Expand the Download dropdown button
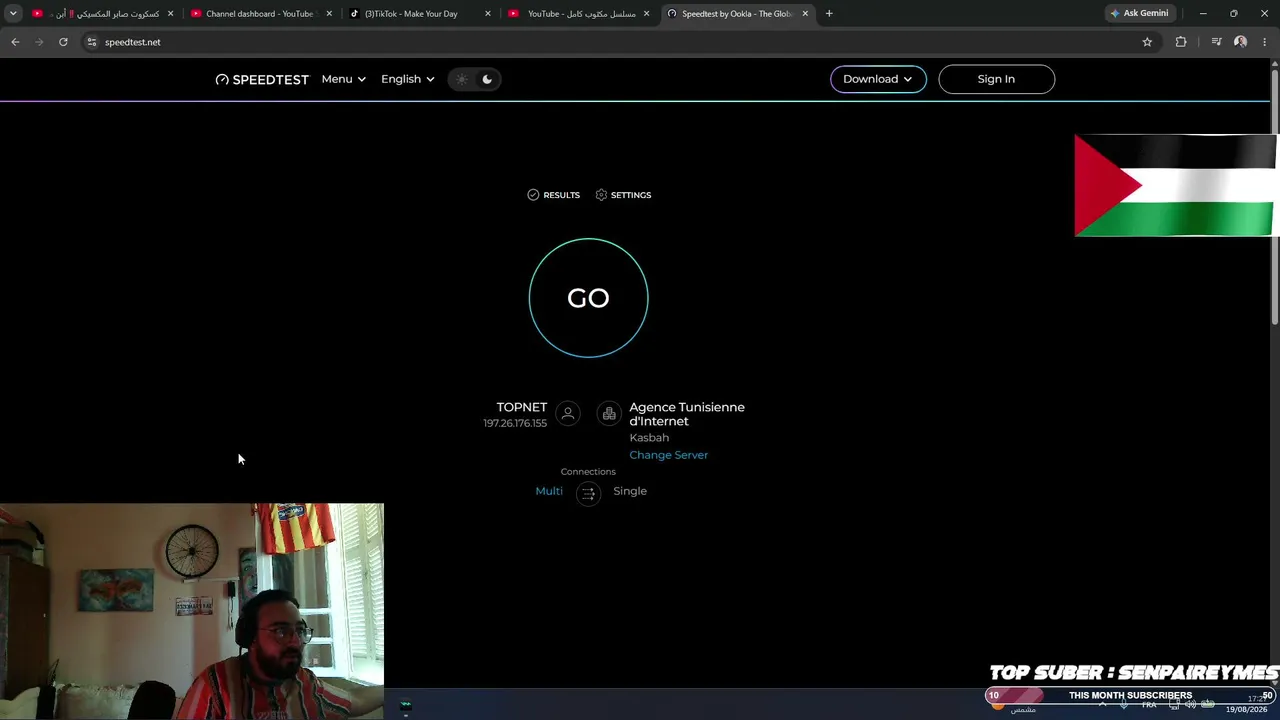 (878, 79)
